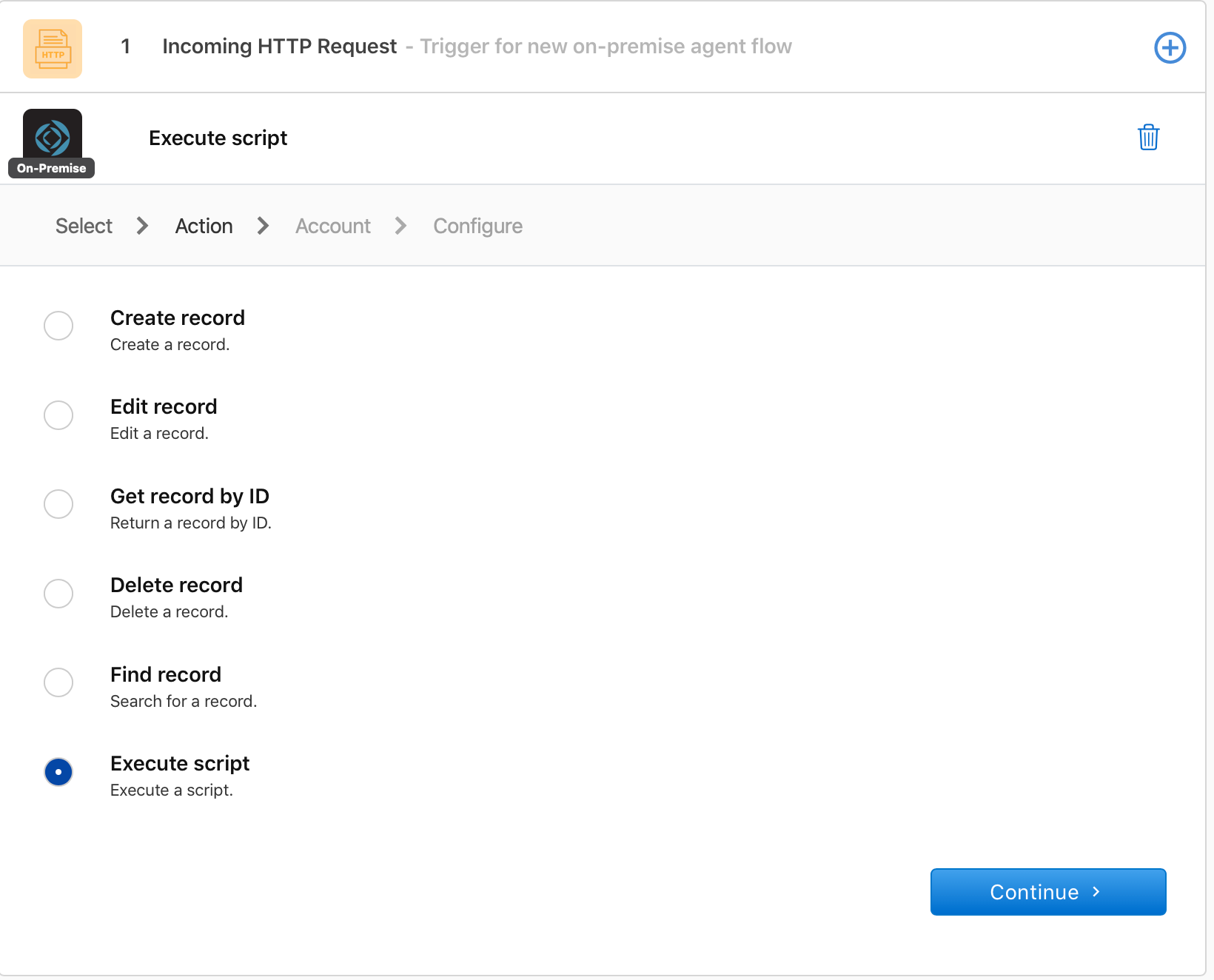Select the Create record radio button

[58, 326]
